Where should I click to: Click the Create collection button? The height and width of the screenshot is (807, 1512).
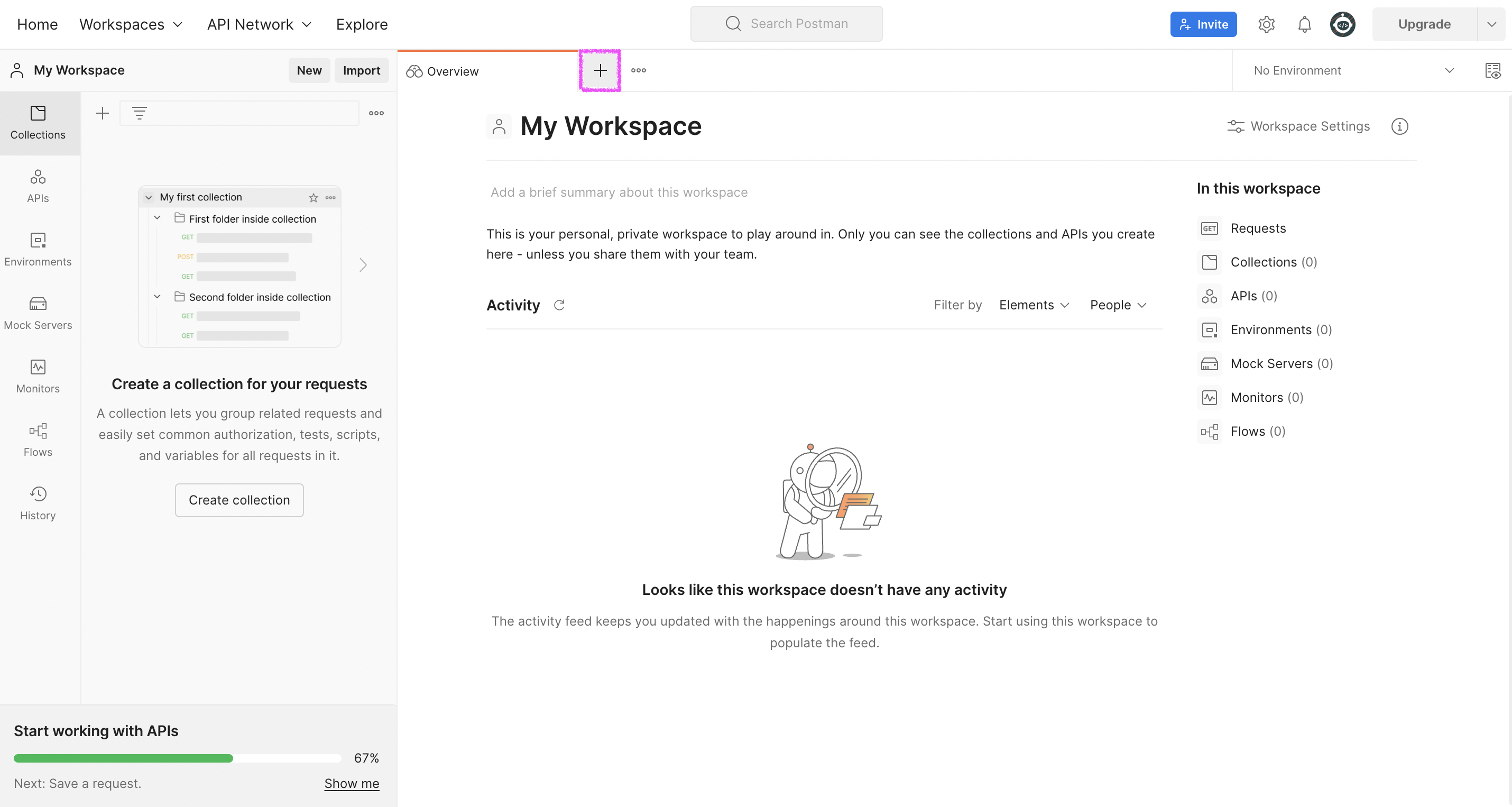click(239, 500)
